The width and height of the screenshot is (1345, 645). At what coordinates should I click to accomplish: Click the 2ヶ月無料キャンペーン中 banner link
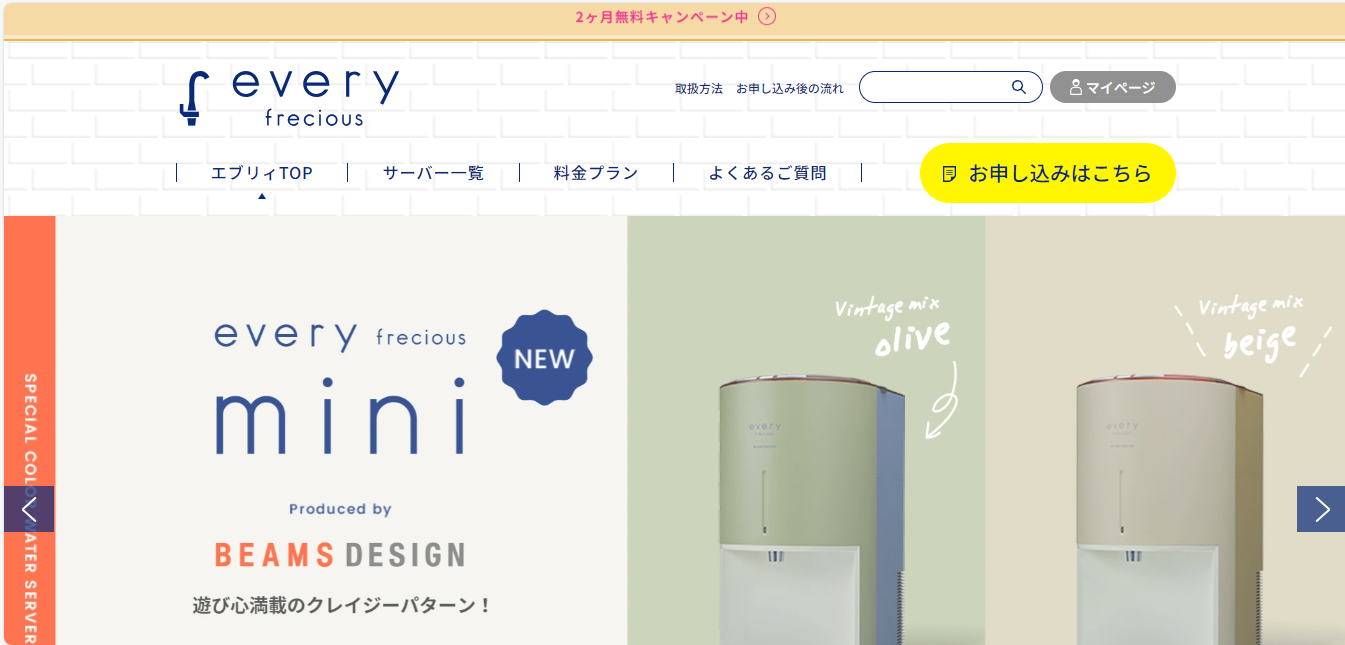(662, 16)
